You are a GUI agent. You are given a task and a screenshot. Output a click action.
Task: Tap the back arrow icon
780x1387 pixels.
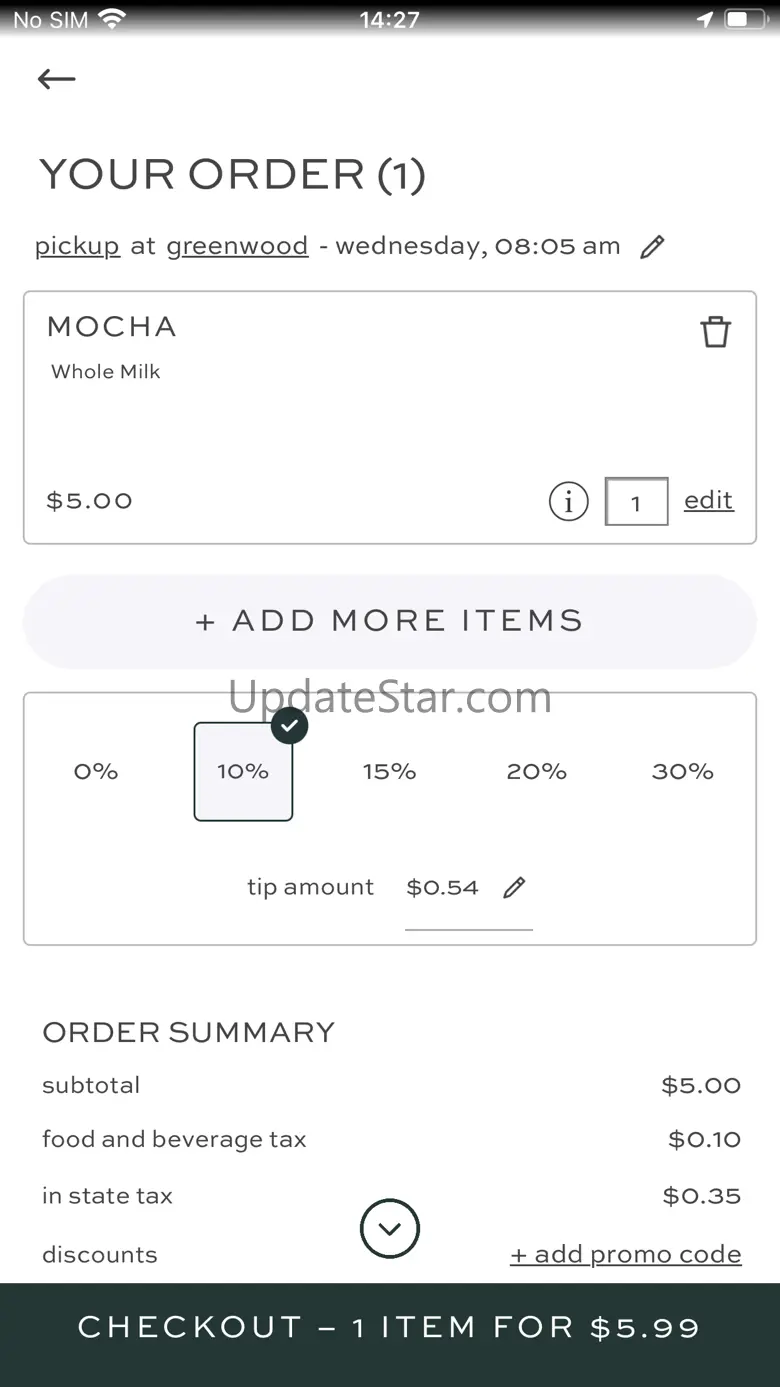click(x=56, y=79)
